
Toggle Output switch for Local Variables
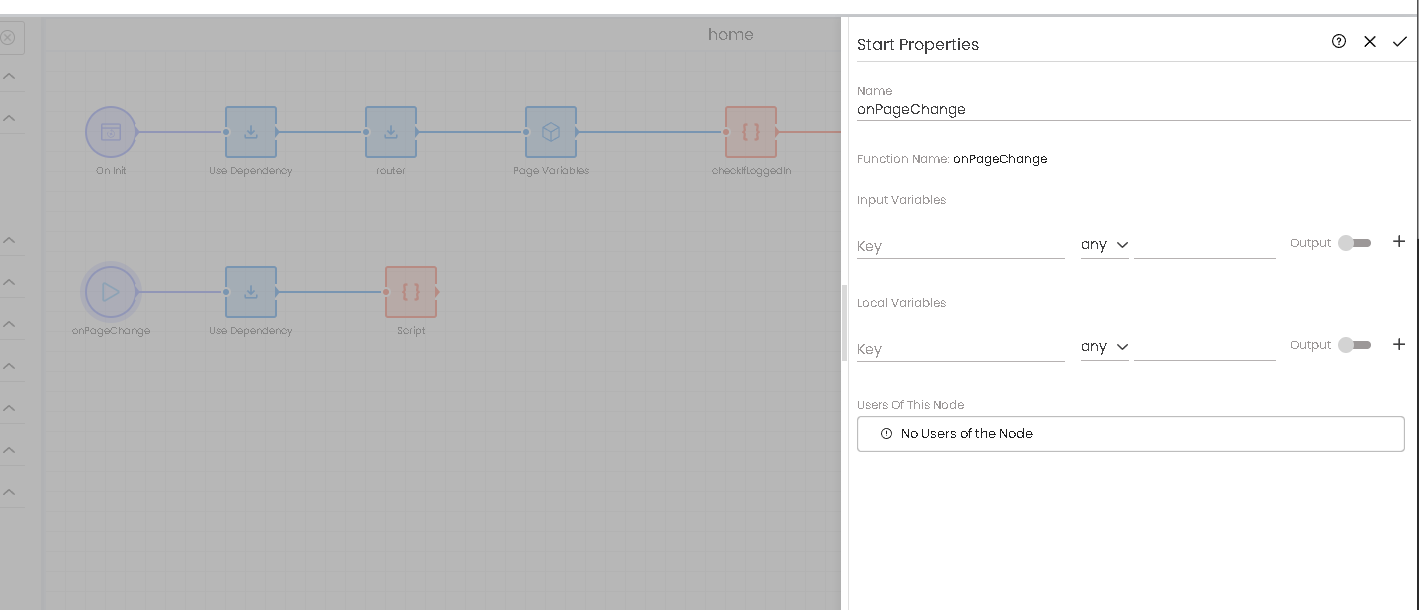(x=1355, y=345)
